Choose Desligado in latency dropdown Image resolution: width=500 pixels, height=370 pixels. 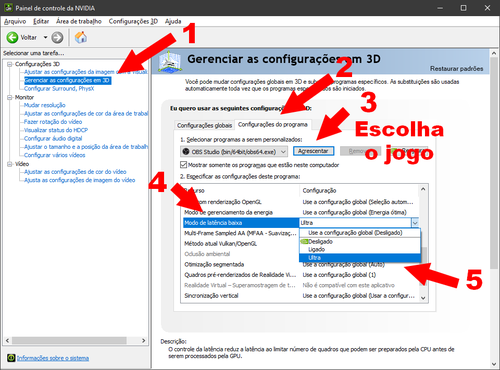(360, 241)
